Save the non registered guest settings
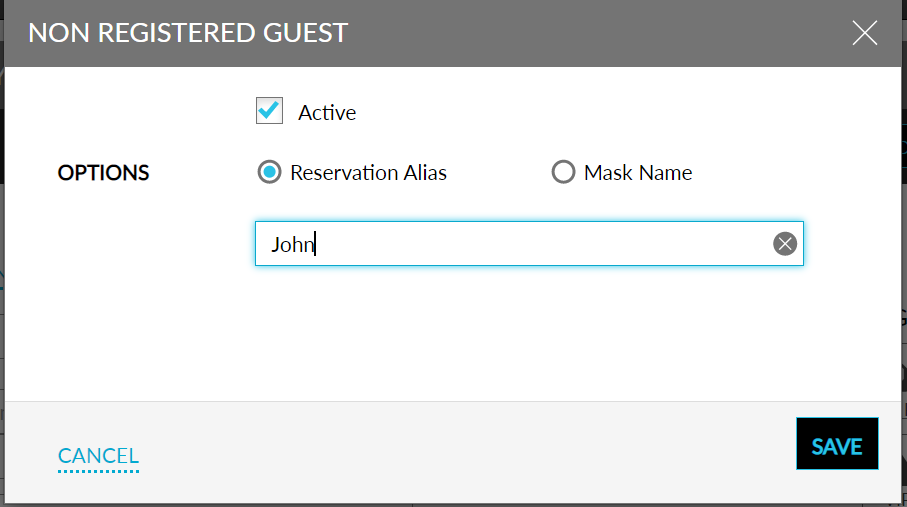 tap(837, 444)
